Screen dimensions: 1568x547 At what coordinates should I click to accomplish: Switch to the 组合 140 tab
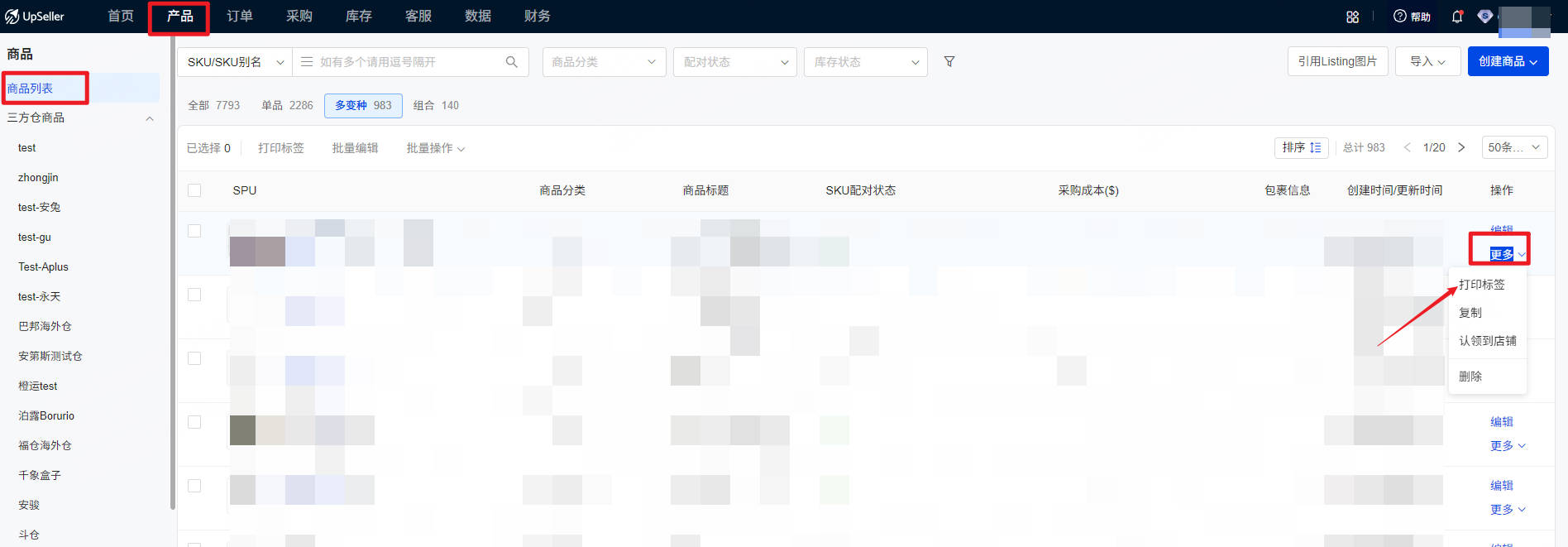[436, 105]
